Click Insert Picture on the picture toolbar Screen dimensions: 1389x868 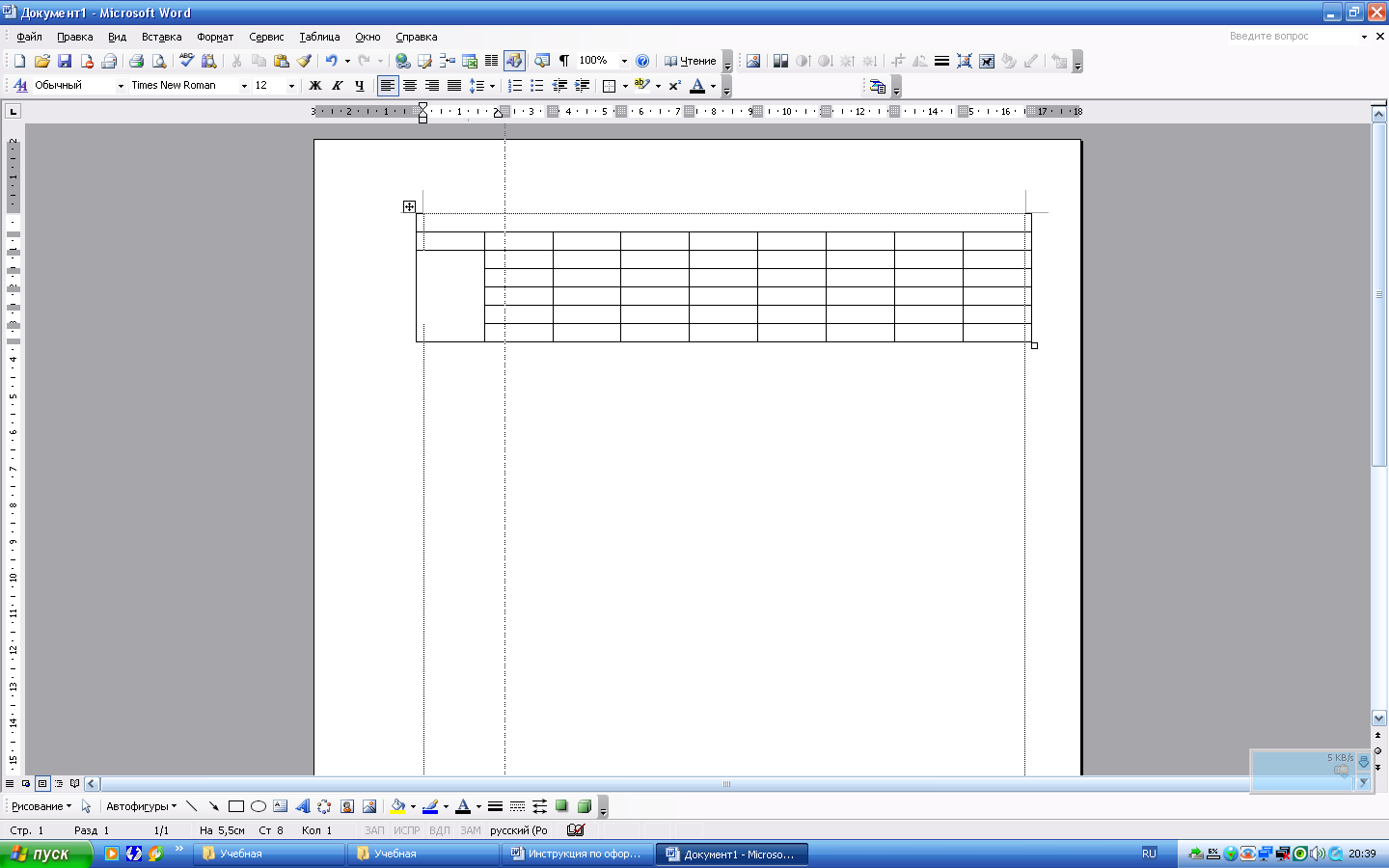pos(753,61)
